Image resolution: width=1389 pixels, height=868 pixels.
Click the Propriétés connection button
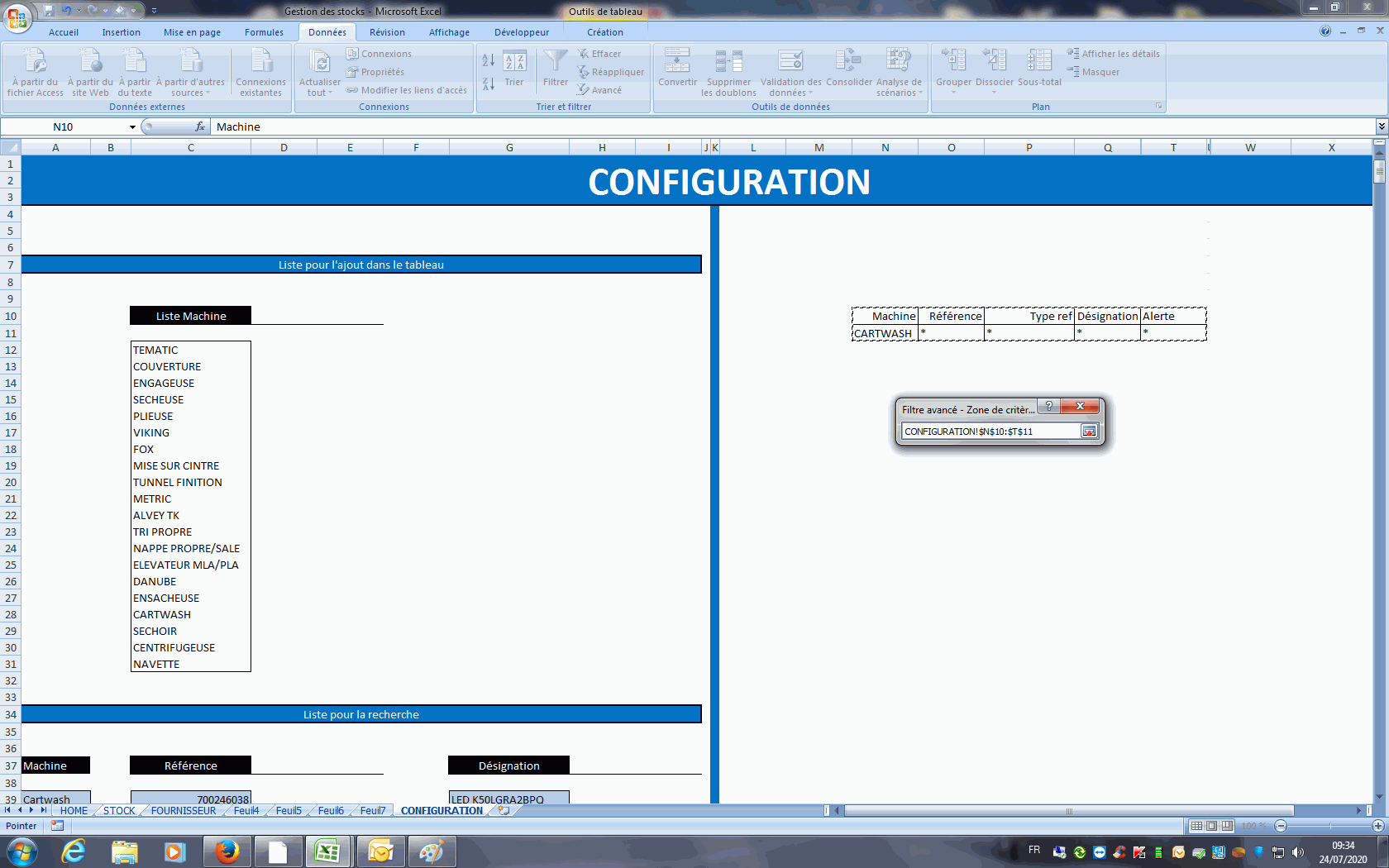point(375,72)
